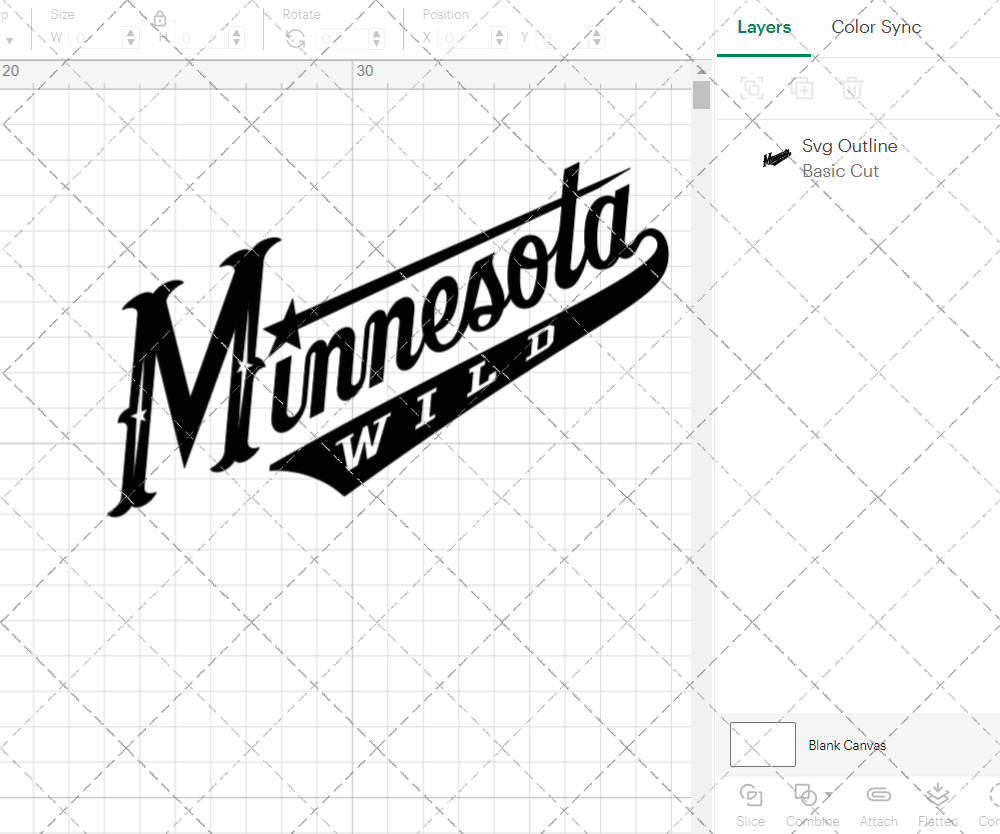Click the Width stepper arrows

click(131, 38)
